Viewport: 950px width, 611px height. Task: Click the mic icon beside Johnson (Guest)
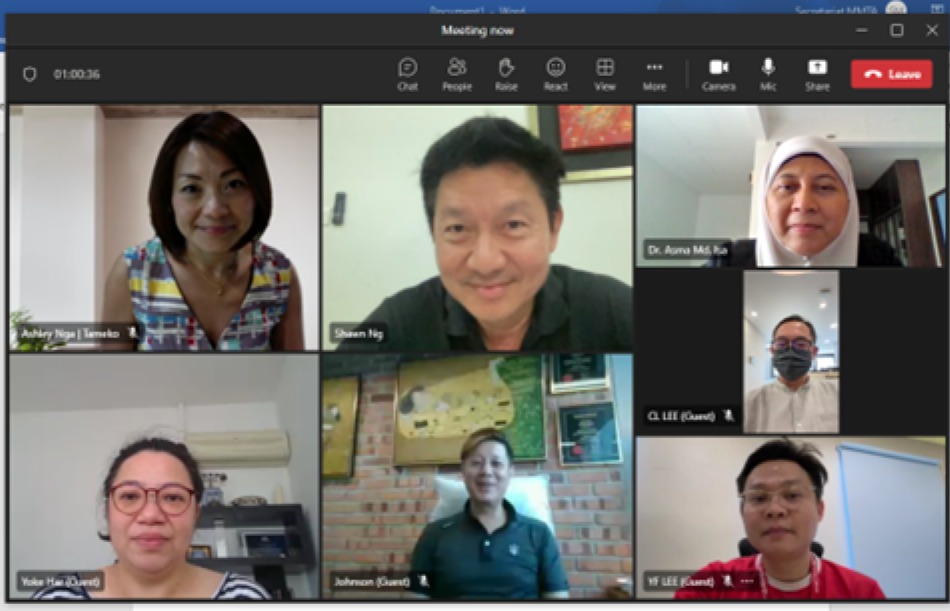tap(424, 580)
